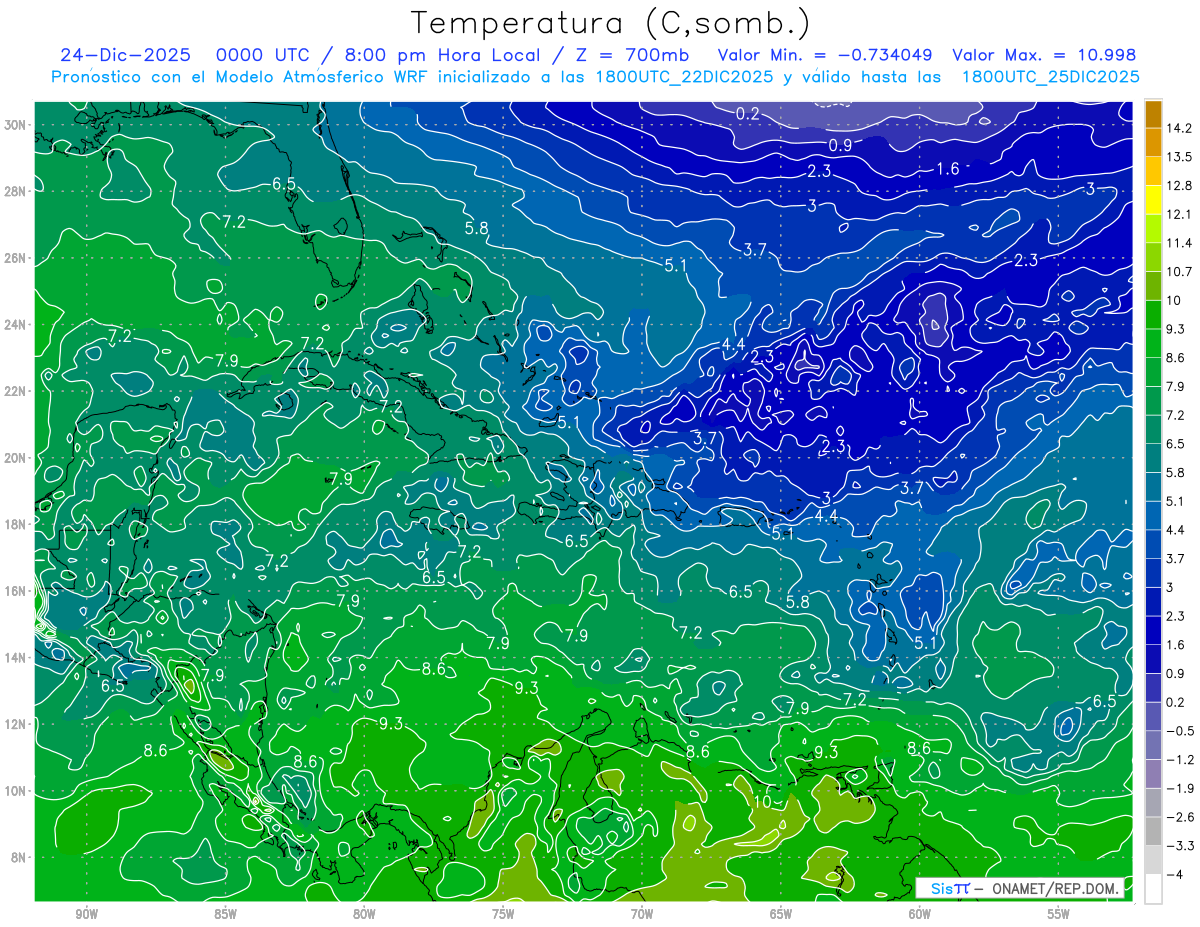Click the "Valor Min. = -0.734049" text
This screenshot has width=1200, height=927.
827,55
